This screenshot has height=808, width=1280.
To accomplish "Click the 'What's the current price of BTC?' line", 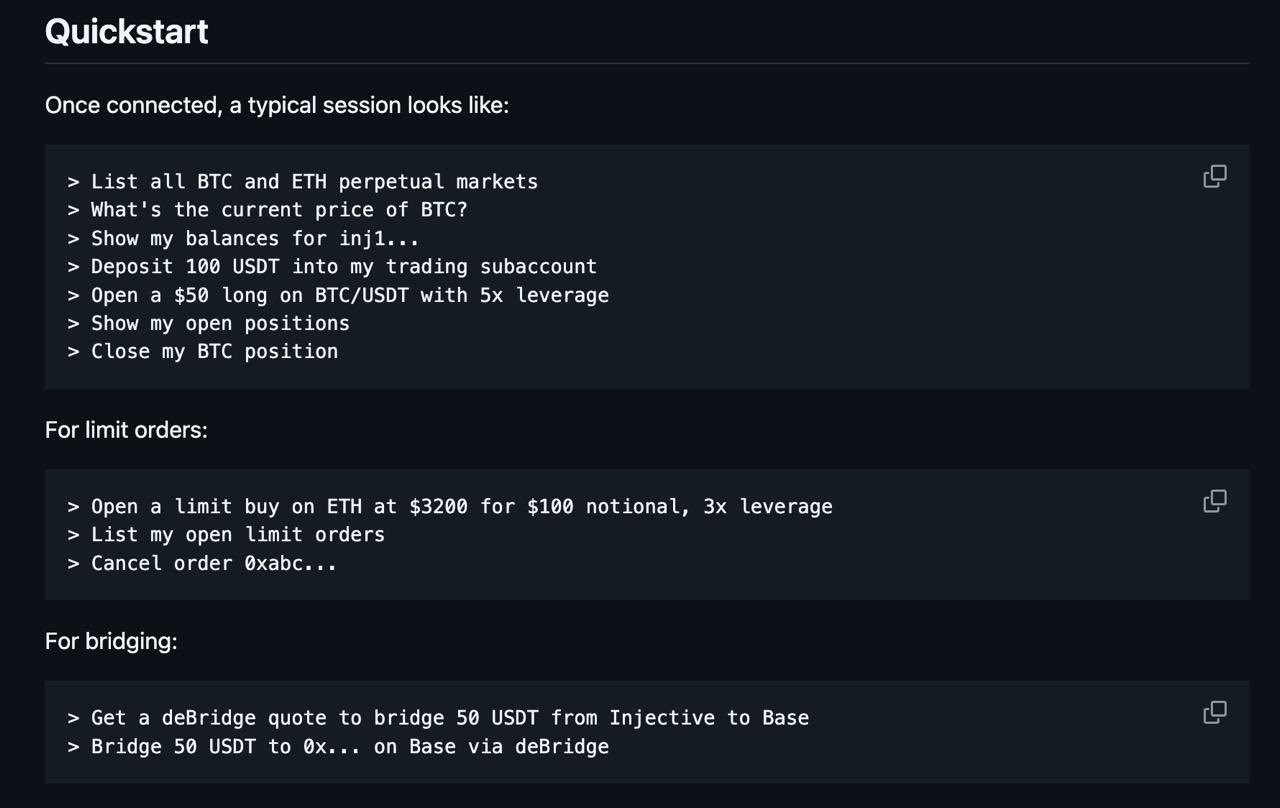I will click(x=279, y=210).
